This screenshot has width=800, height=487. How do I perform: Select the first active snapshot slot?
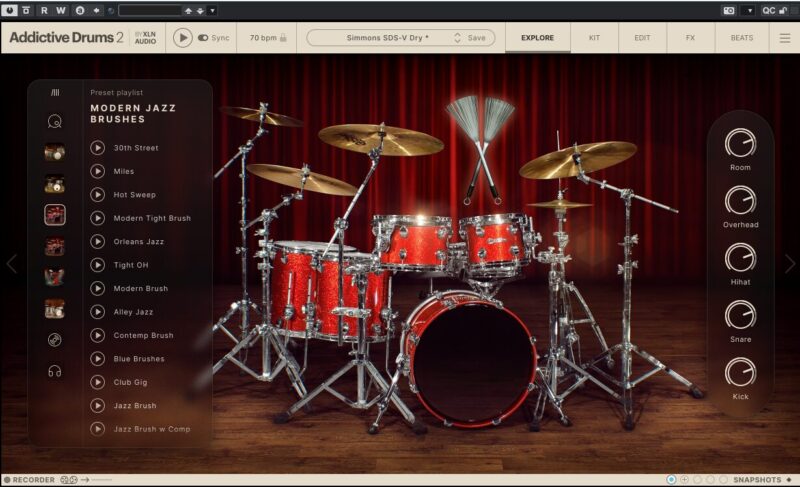coord(671,480)
